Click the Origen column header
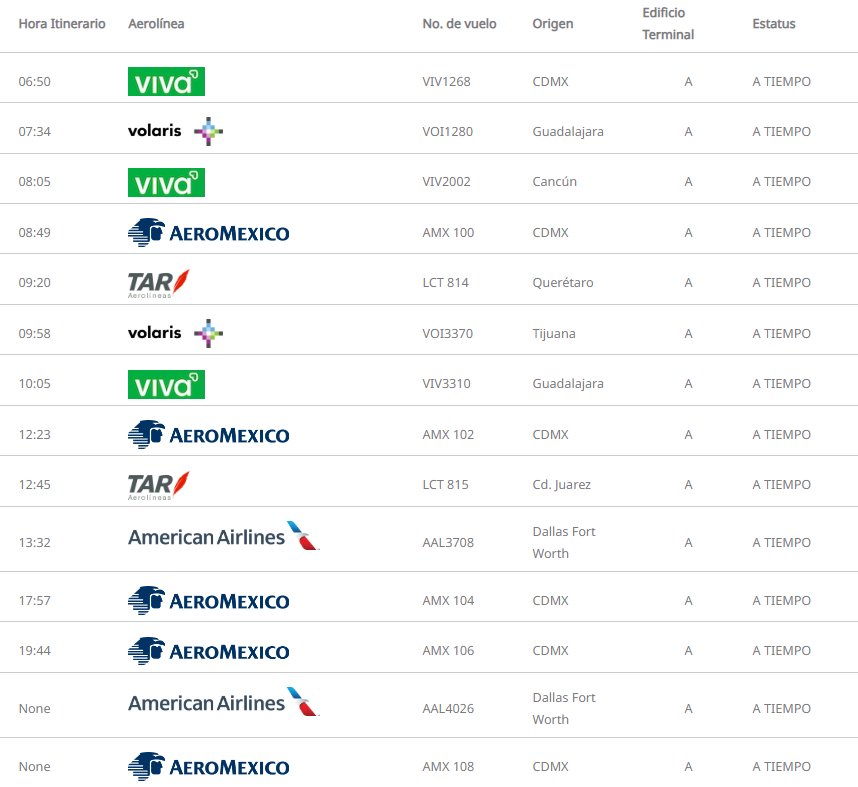 click(553, 24)
